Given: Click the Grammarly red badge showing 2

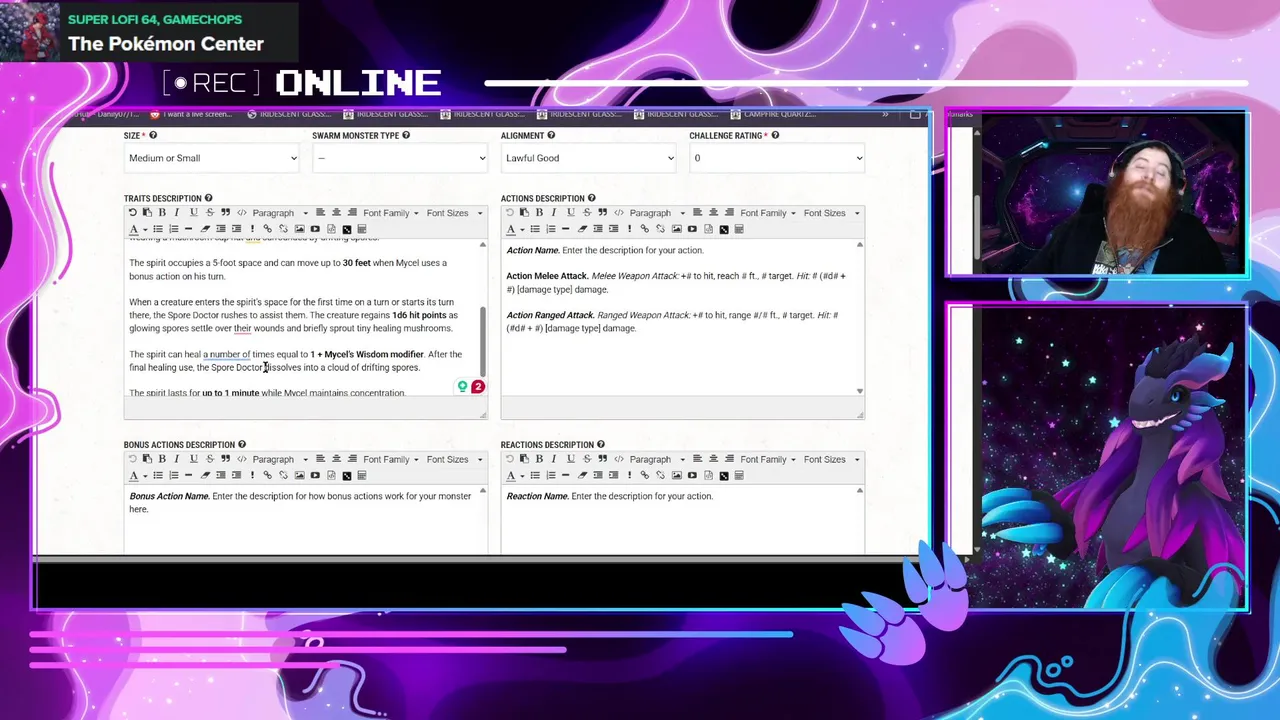Looking at the screenshot, I should pos(478,387).
